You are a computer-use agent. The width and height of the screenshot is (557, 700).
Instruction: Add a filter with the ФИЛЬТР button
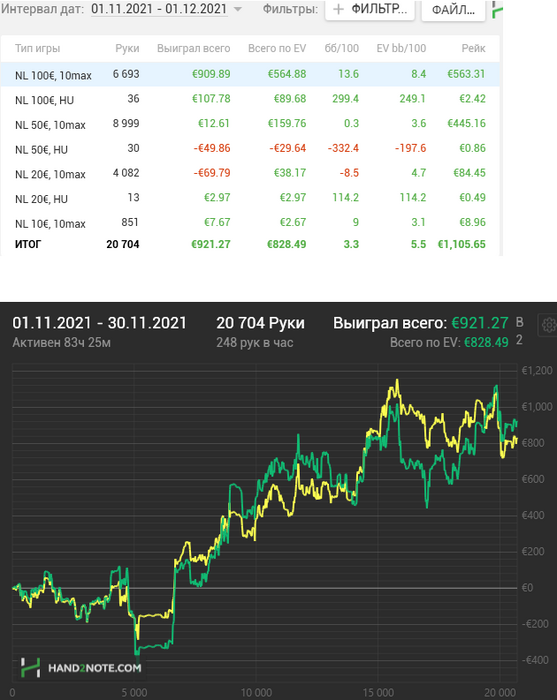(x=370, y=10)
